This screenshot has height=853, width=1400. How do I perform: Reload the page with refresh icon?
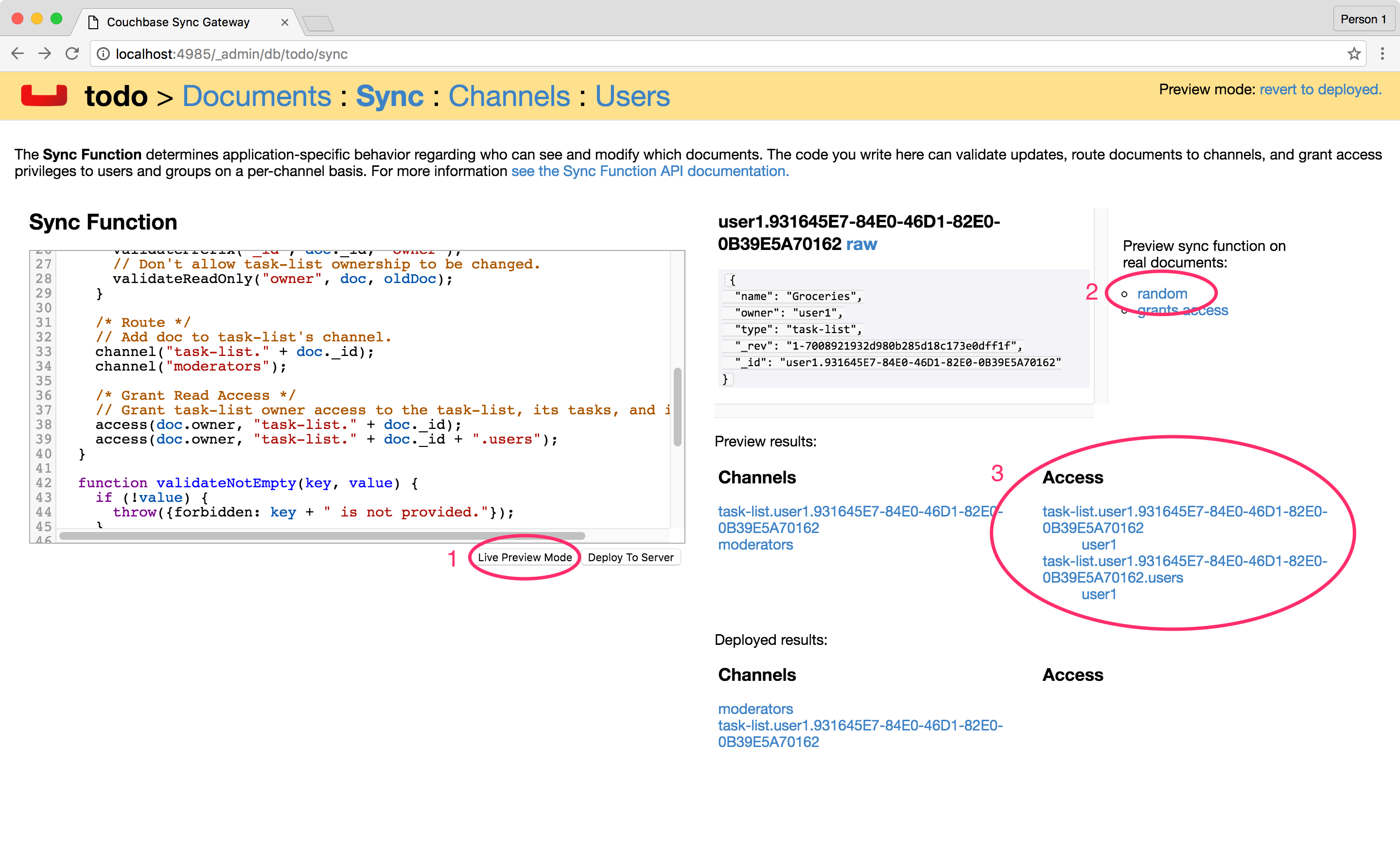pyautogui.click(x=72, y=54)
